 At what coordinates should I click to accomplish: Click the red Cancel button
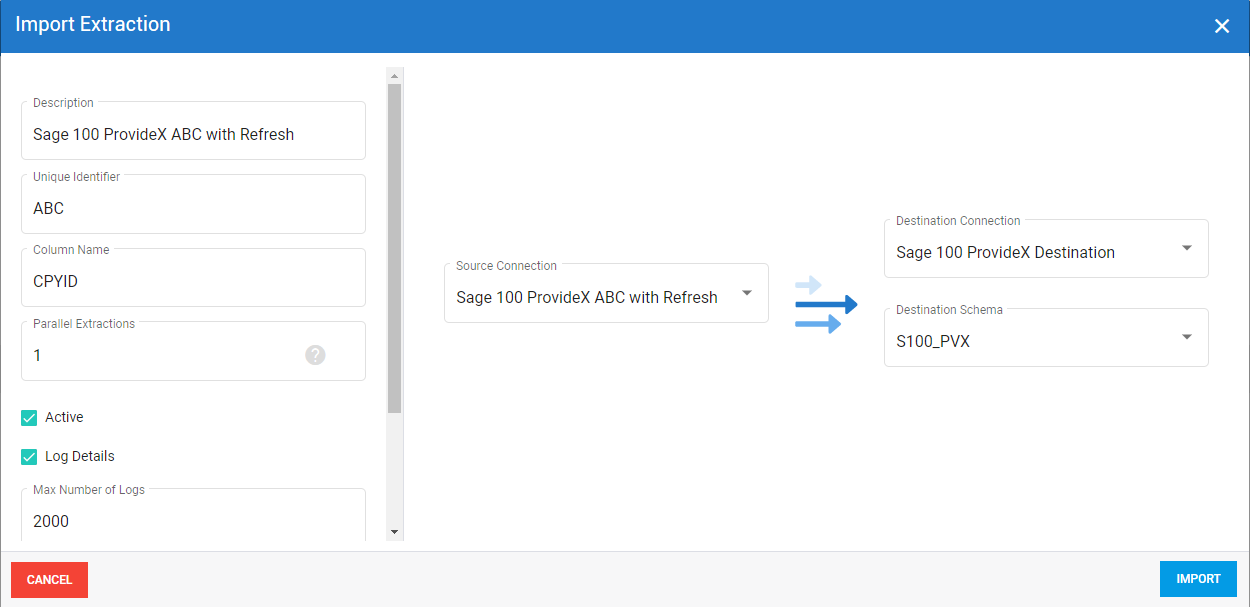[49, 580]
